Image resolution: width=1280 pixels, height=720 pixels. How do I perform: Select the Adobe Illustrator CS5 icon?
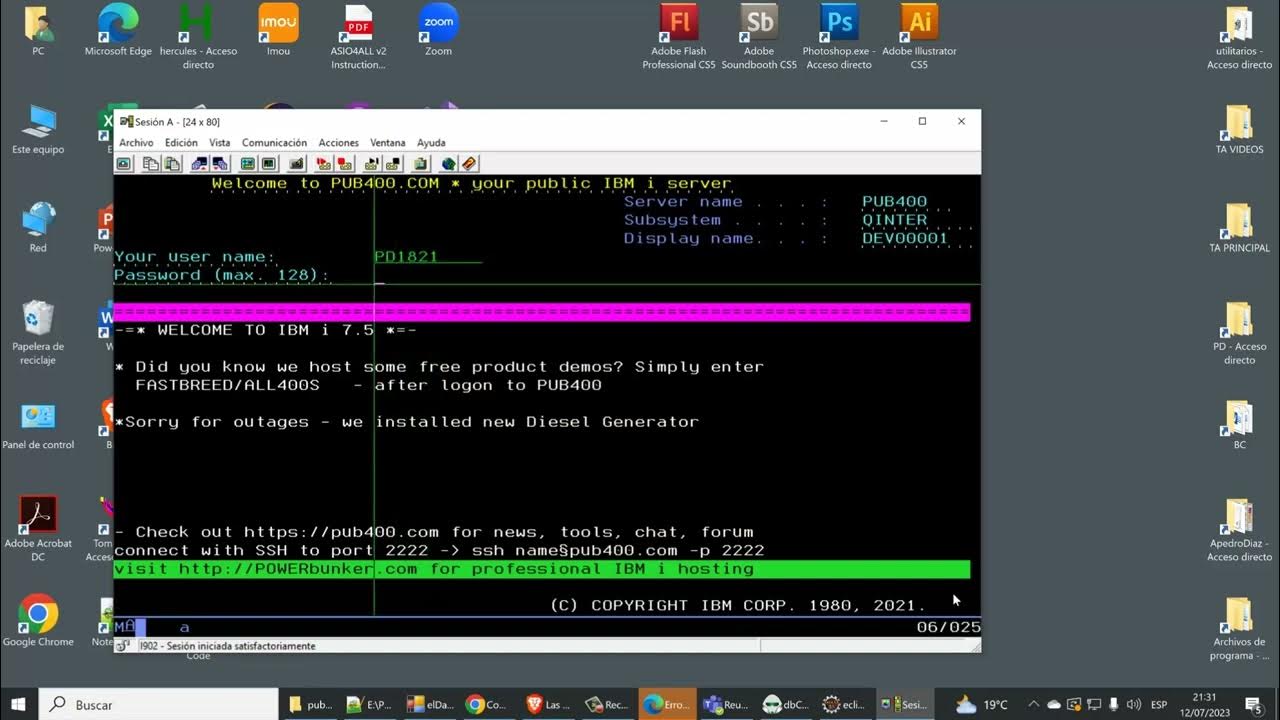coord(919,37)
